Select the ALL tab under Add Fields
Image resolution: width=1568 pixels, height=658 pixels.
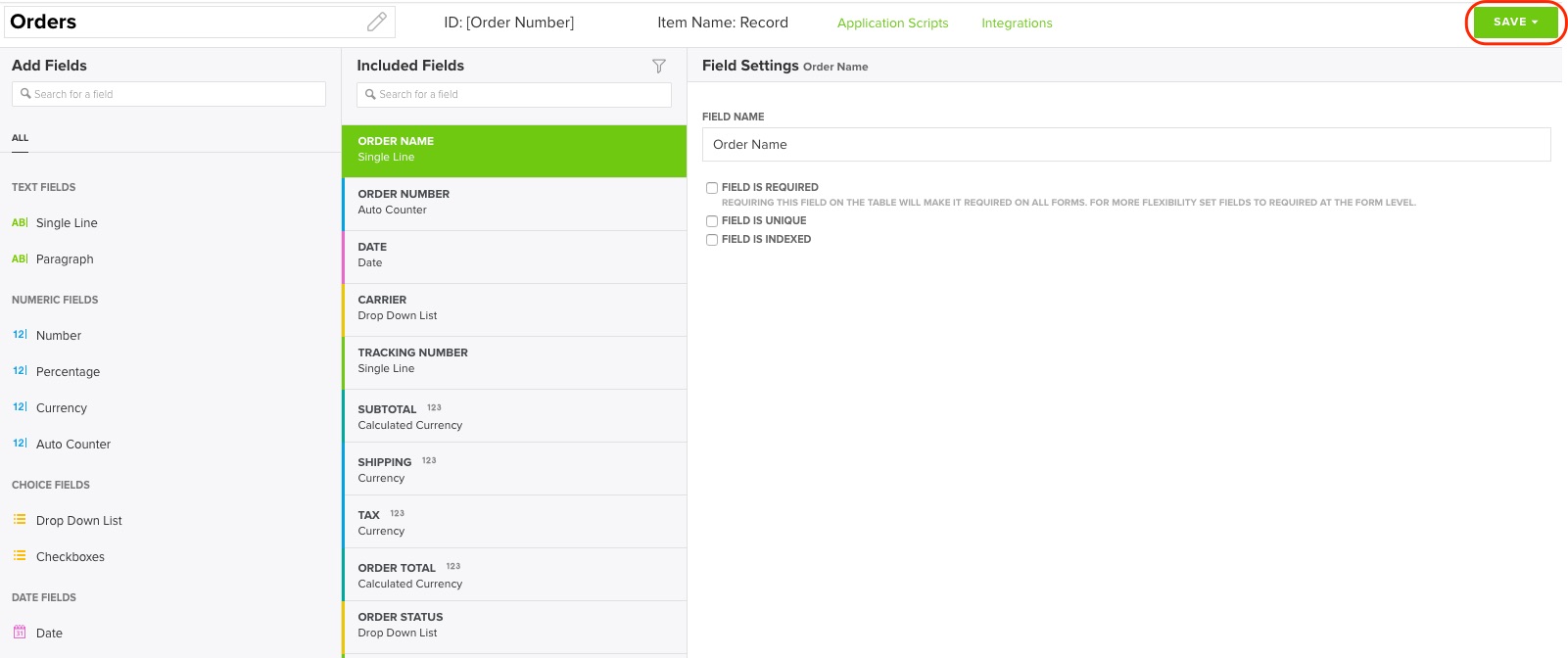click(x=20, y=138)
